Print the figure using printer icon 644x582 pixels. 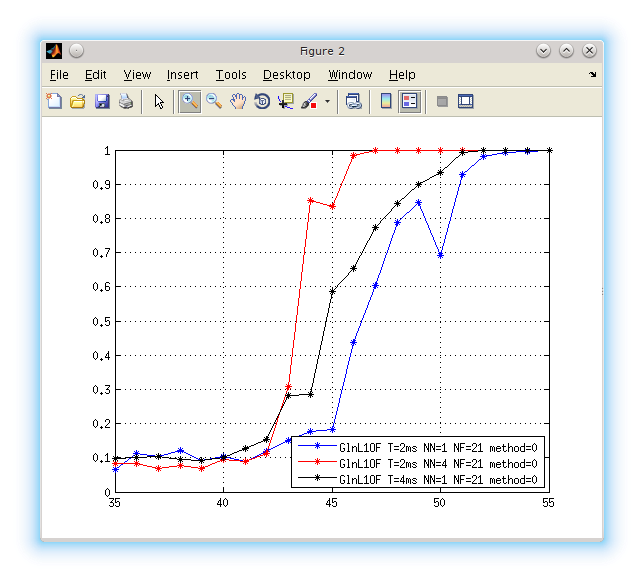point(126,101)
